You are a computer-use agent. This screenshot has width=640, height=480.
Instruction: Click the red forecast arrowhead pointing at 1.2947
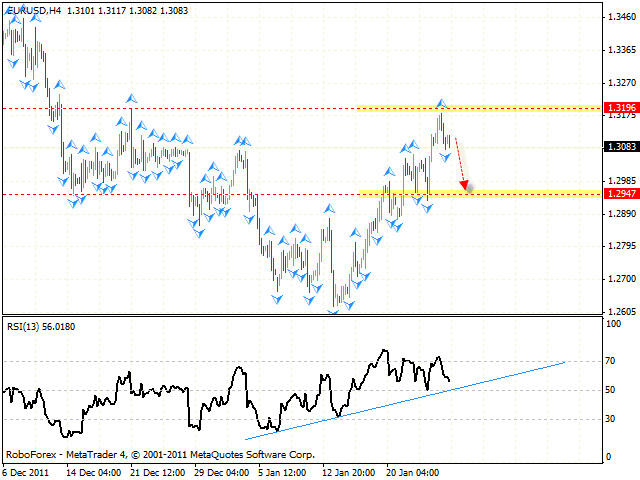pos(466,184)
